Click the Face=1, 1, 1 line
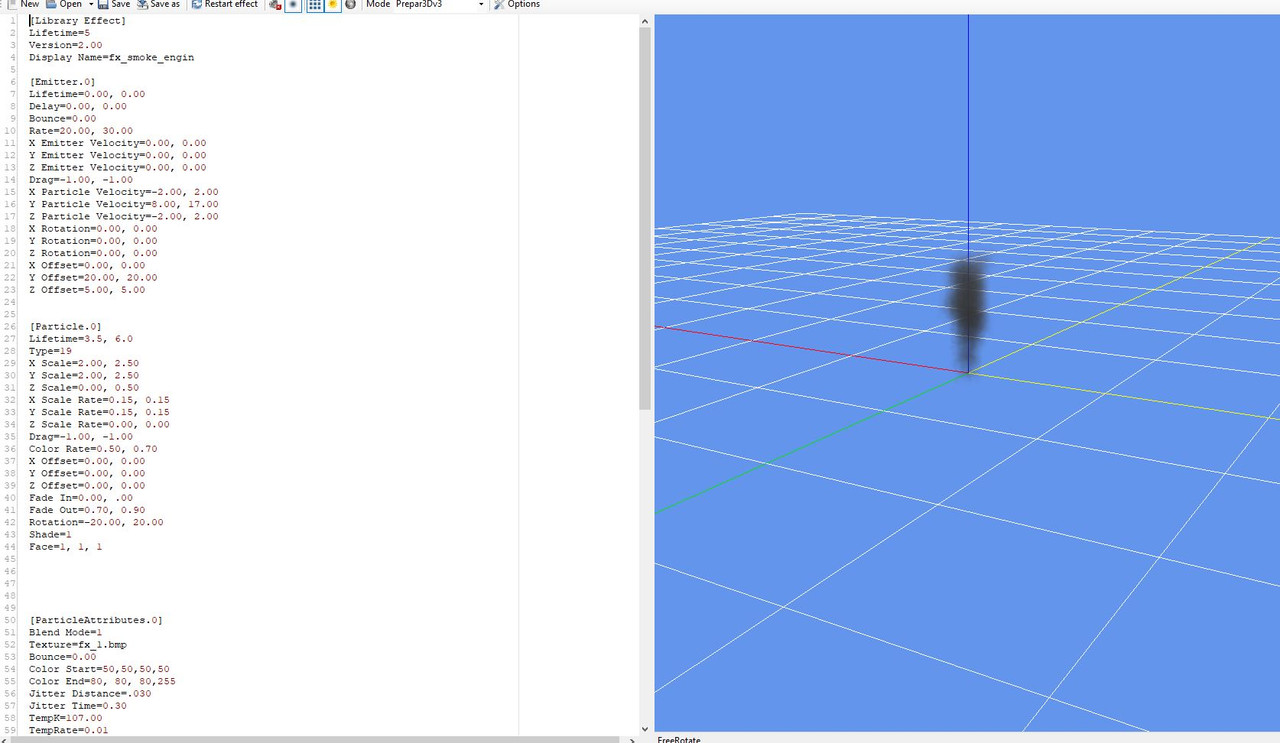The image size is (1280, 743). click(x=65, y=547)
